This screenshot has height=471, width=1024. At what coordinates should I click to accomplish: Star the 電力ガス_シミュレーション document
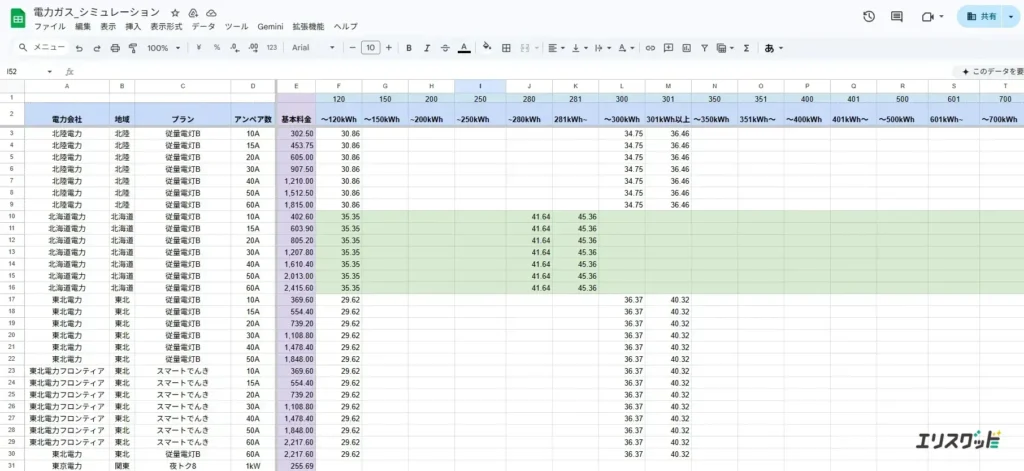click(x=175, y=13)
